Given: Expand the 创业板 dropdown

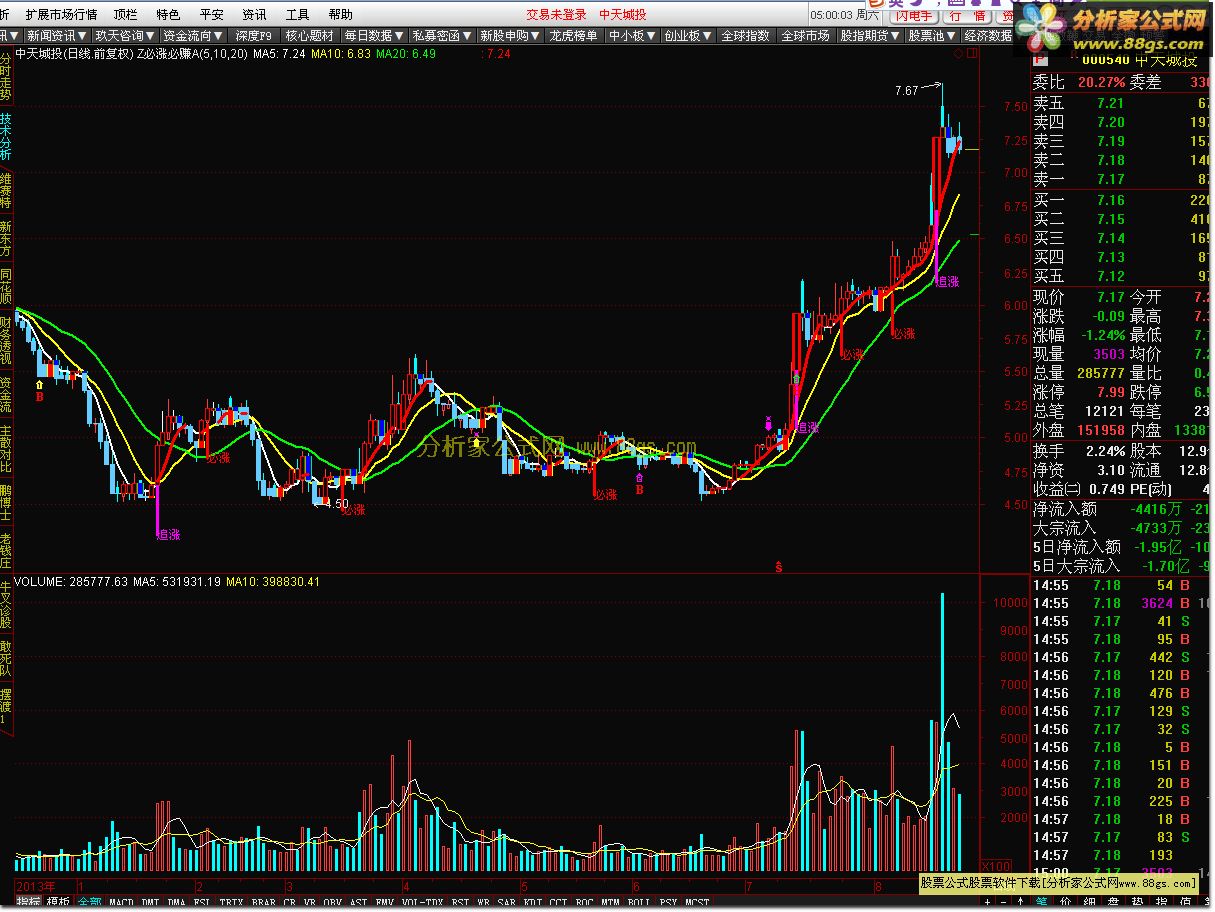Looking at the screenshot, I should [x=688, y=36].
